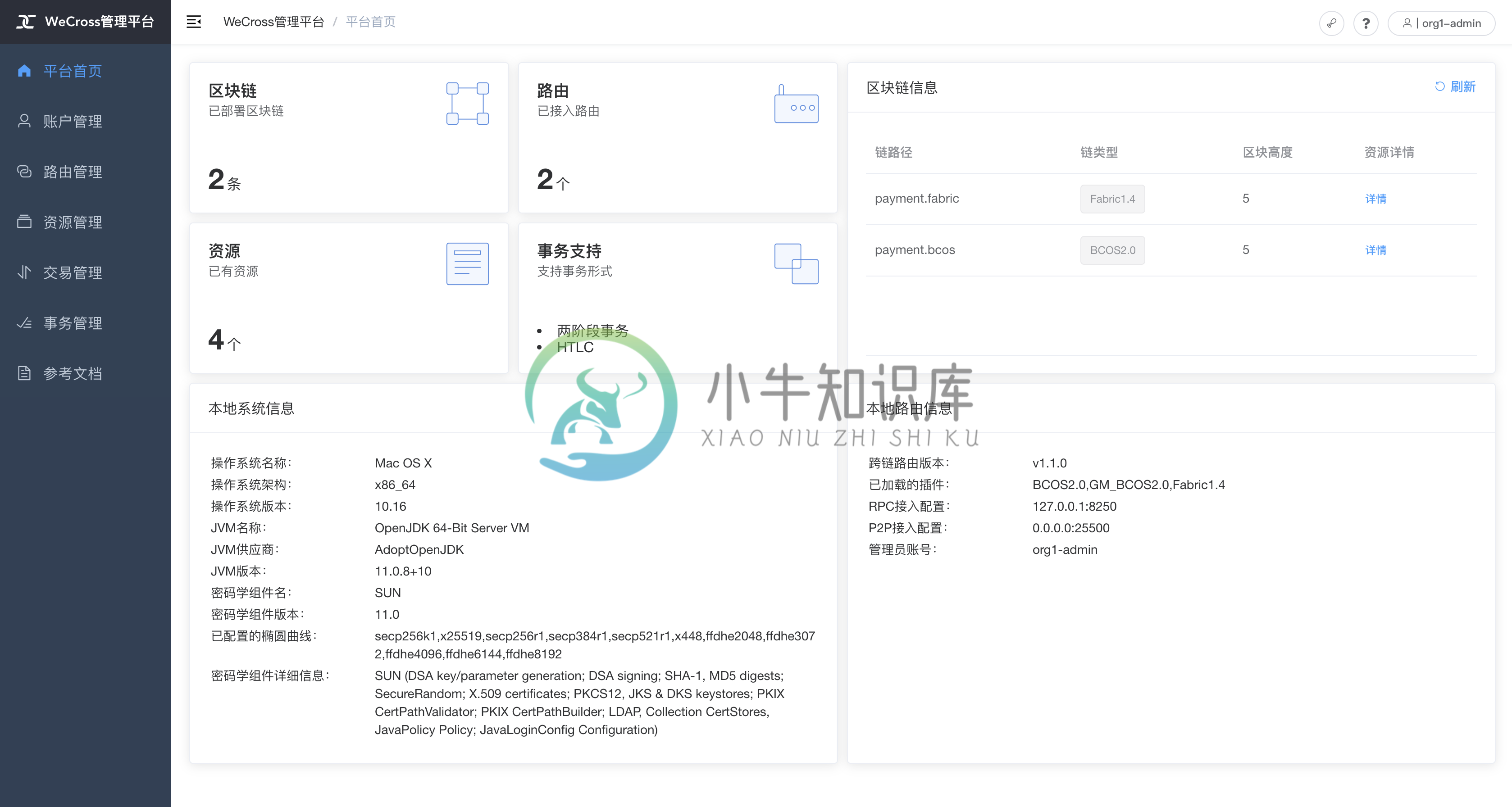Click AdoptOpenJDK vendor value

(x=419, y=549)
